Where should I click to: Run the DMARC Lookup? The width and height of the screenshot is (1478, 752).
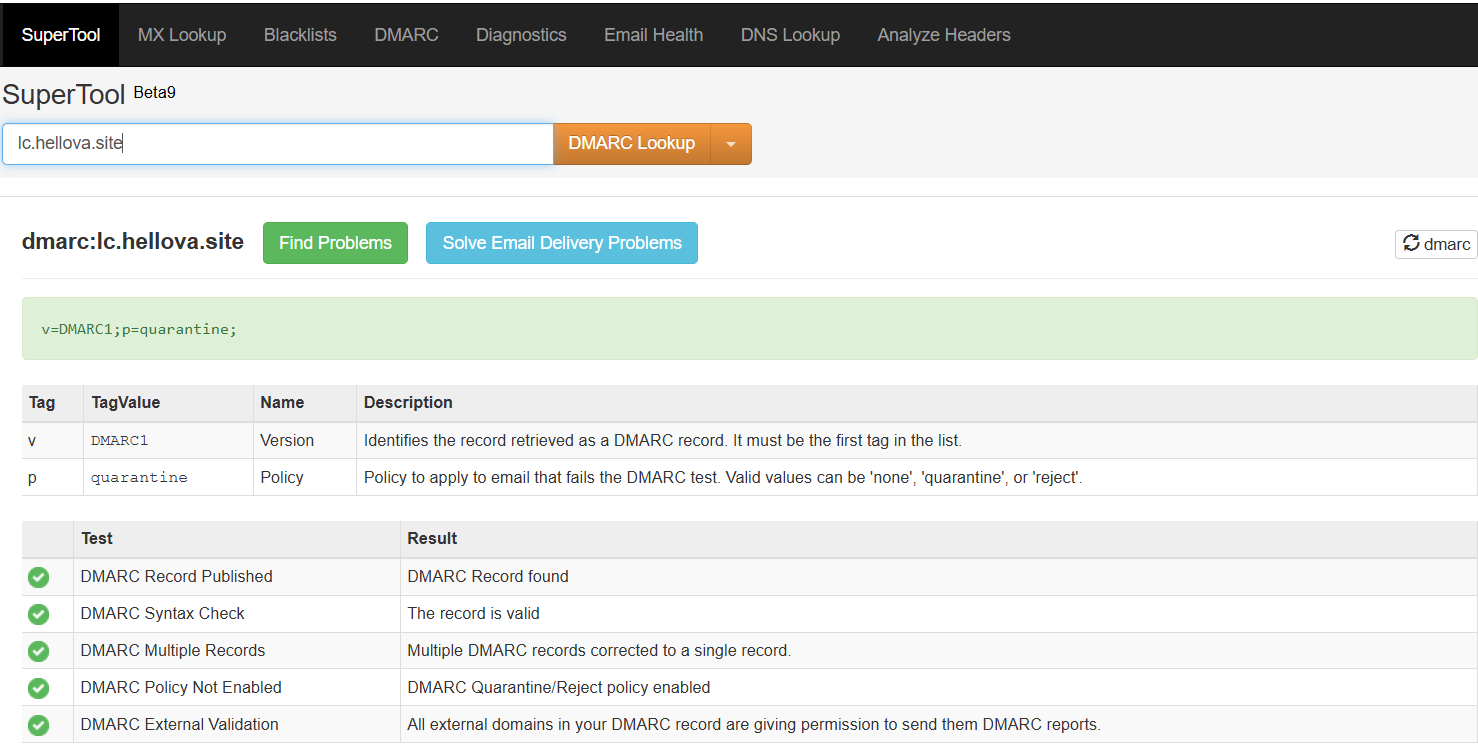click(631, 144)
